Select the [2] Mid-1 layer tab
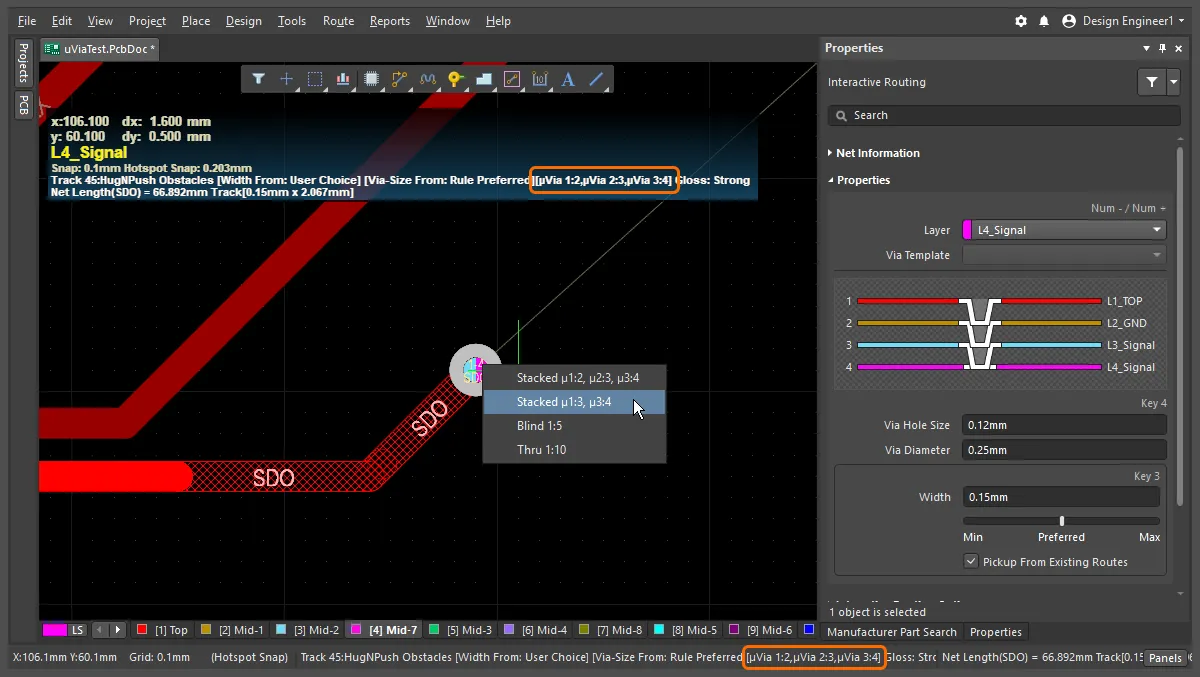The image size is (1200, 677). tap(232, 630)
